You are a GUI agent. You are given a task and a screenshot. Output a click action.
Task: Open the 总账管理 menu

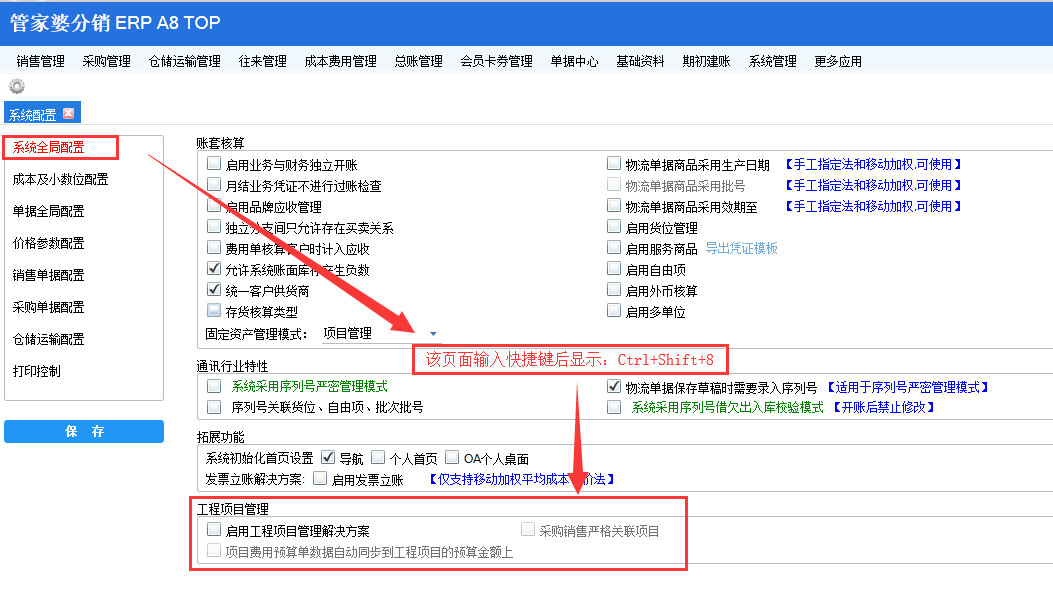(x=418, y=61)
